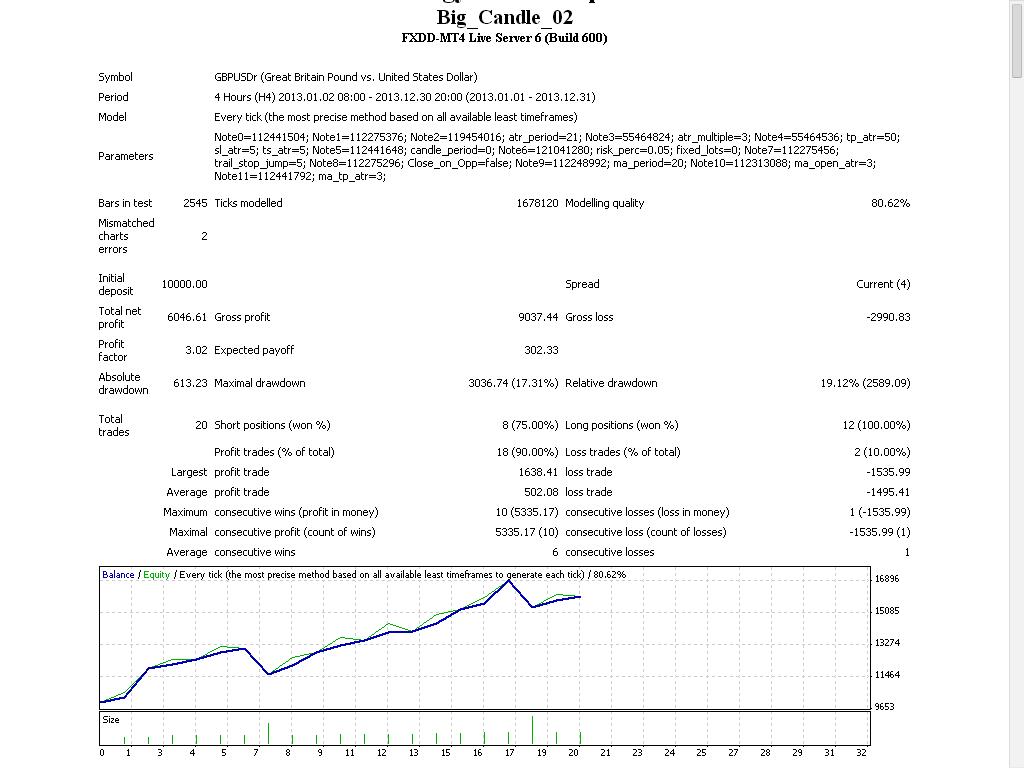Click chart axis value 13274
The width and height of the screenshot is (1024, 768).
coord(887,643)
